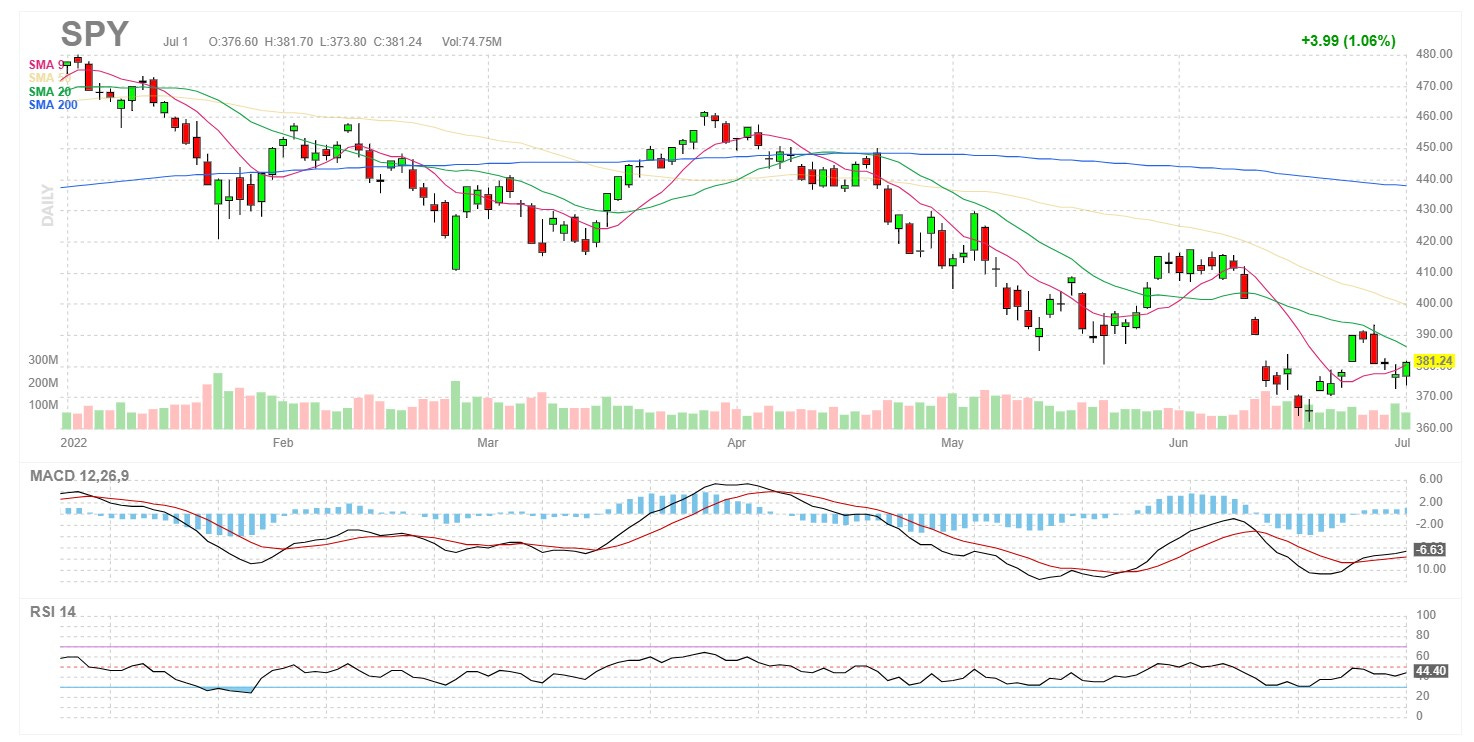Click the 0 RSI axis label
The width and height of the screenshot is (1474, 742).
tap(1421, 716)
